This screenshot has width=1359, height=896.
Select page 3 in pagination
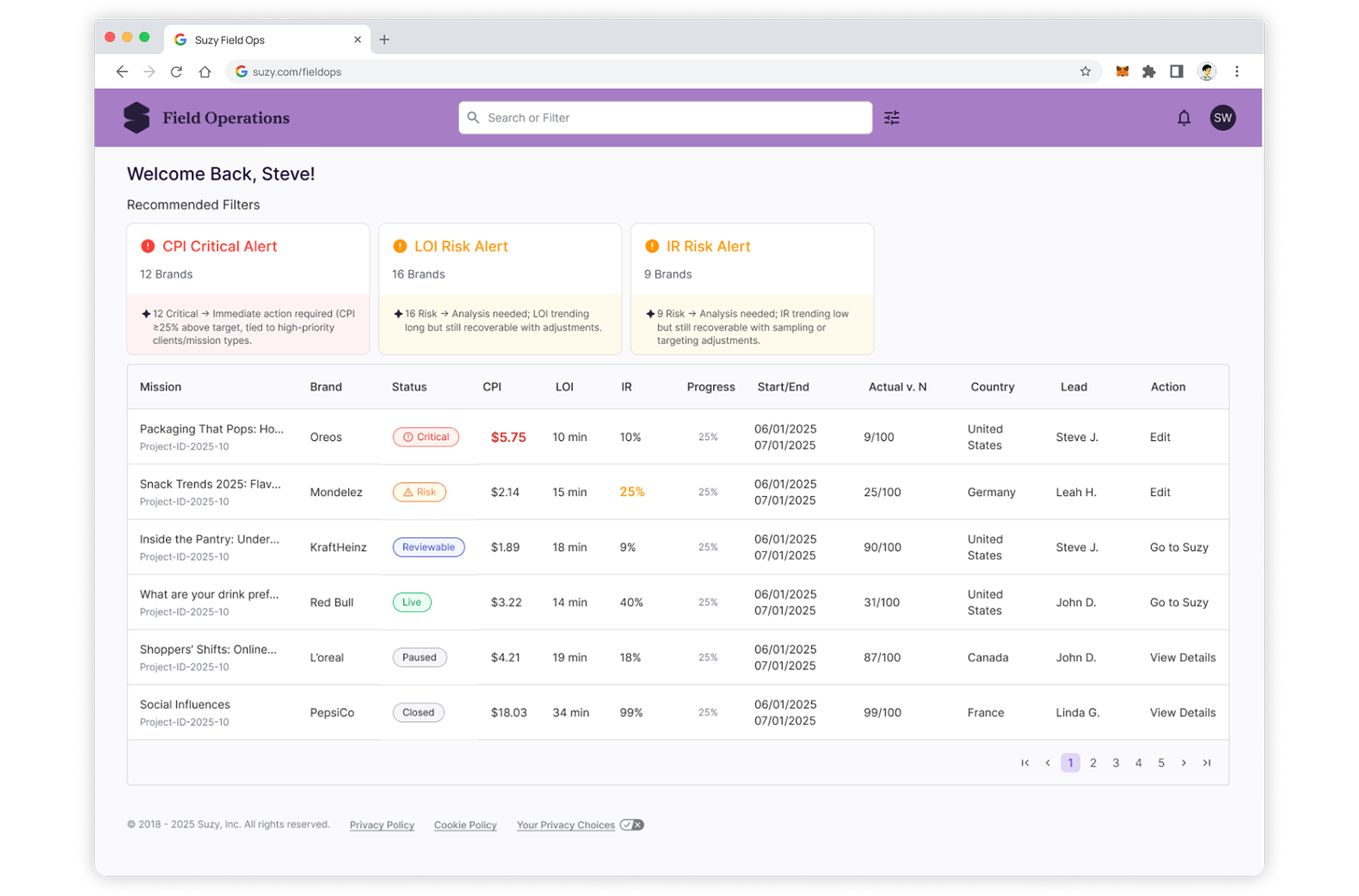click(x=1115, y=763)
